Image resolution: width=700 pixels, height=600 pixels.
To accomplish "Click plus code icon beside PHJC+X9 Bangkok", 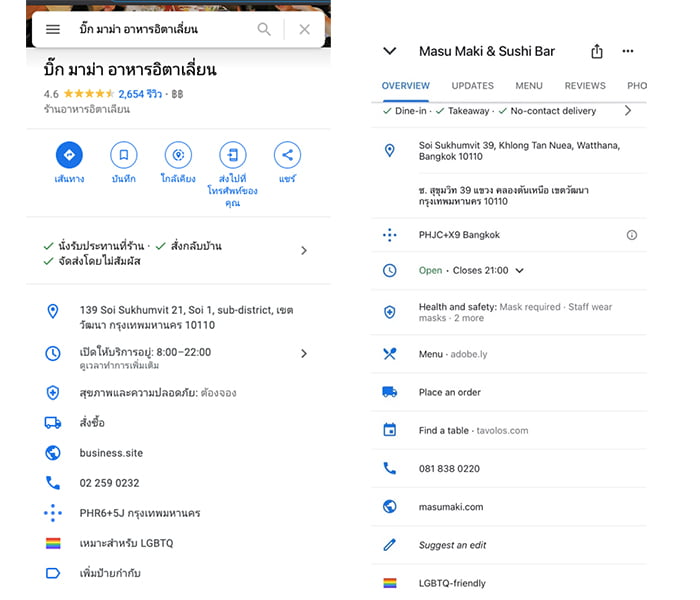I will tap(390, 235).
